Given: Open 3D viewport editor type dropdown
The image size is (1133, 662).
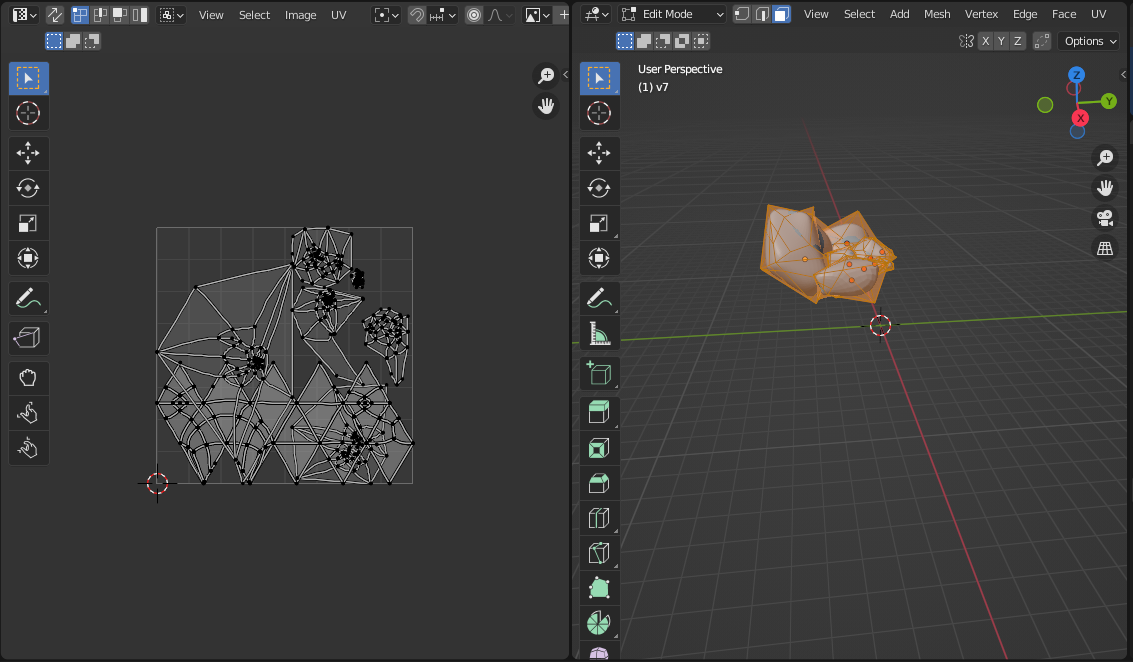Looking at the screenshot, I should (597, 14).
